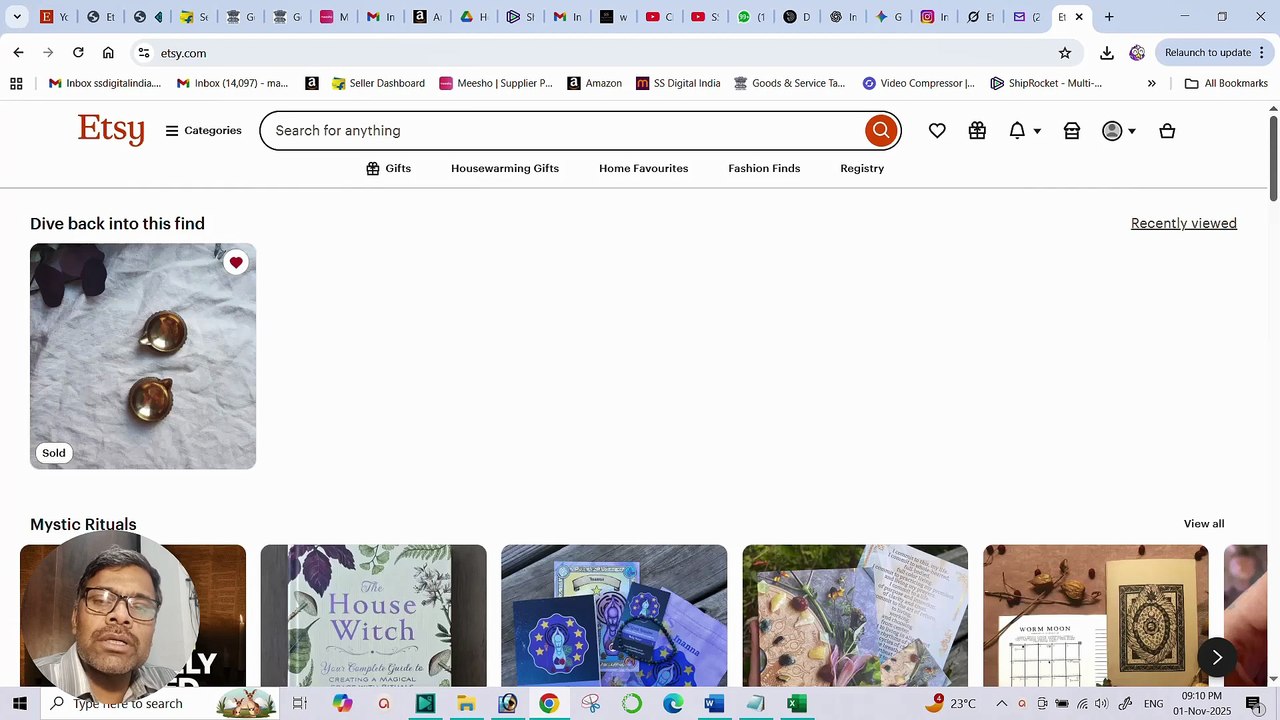The width and height of the screenshot is (1280, 720).
Task: Open the Video Compressor bookmark
Action: tap(918, 83)
